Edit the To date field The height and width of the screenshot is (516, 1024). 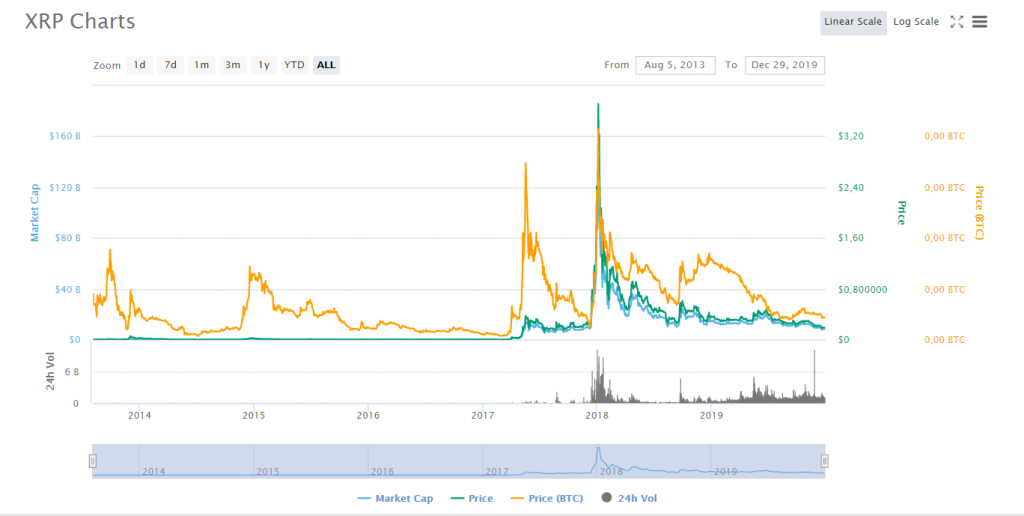(784, 65)
